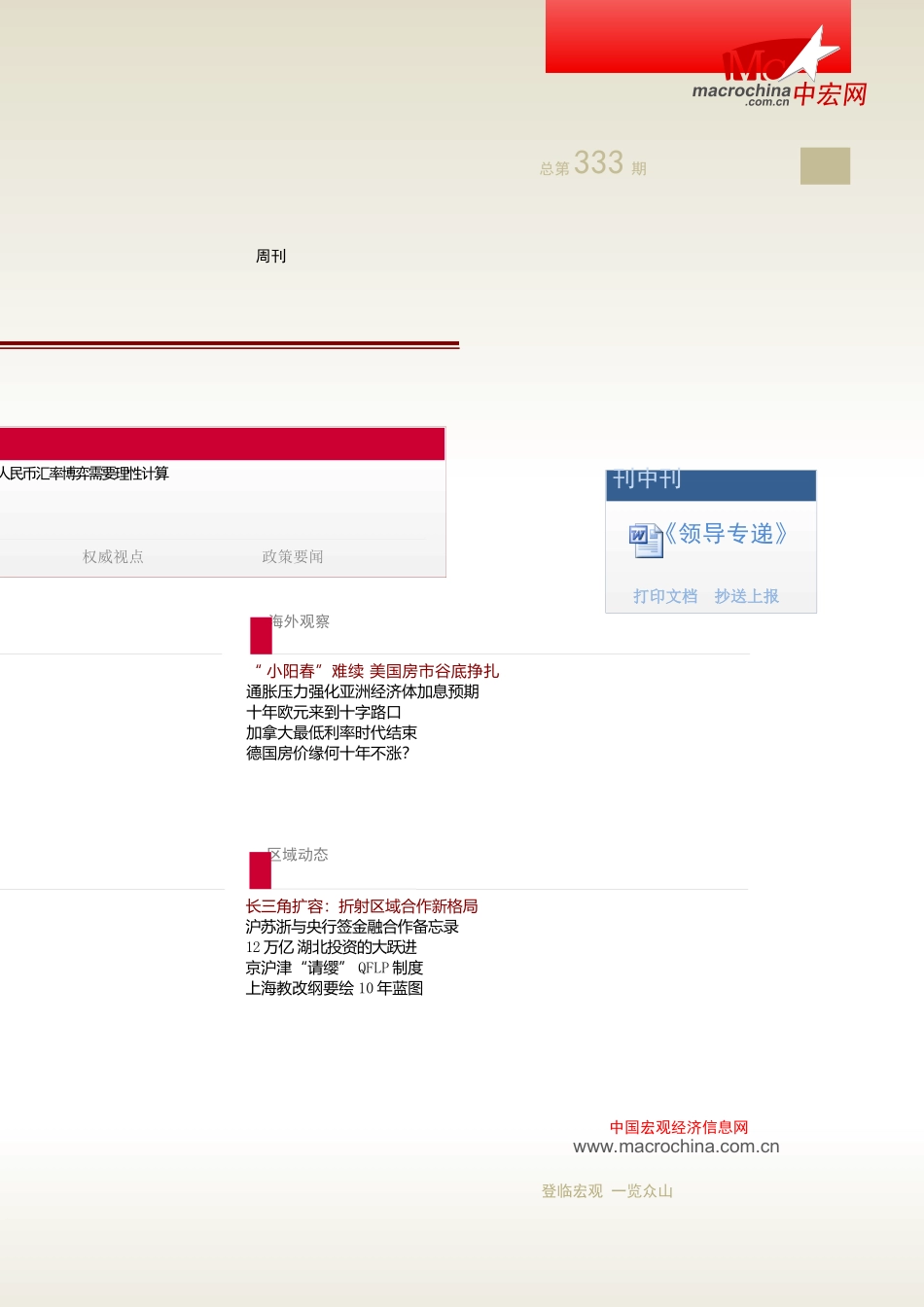This screenshot has width=924, height=1307.
Task: Open article 上海教改纲要绘10年蓝图
Action: (x=335, y=988)
